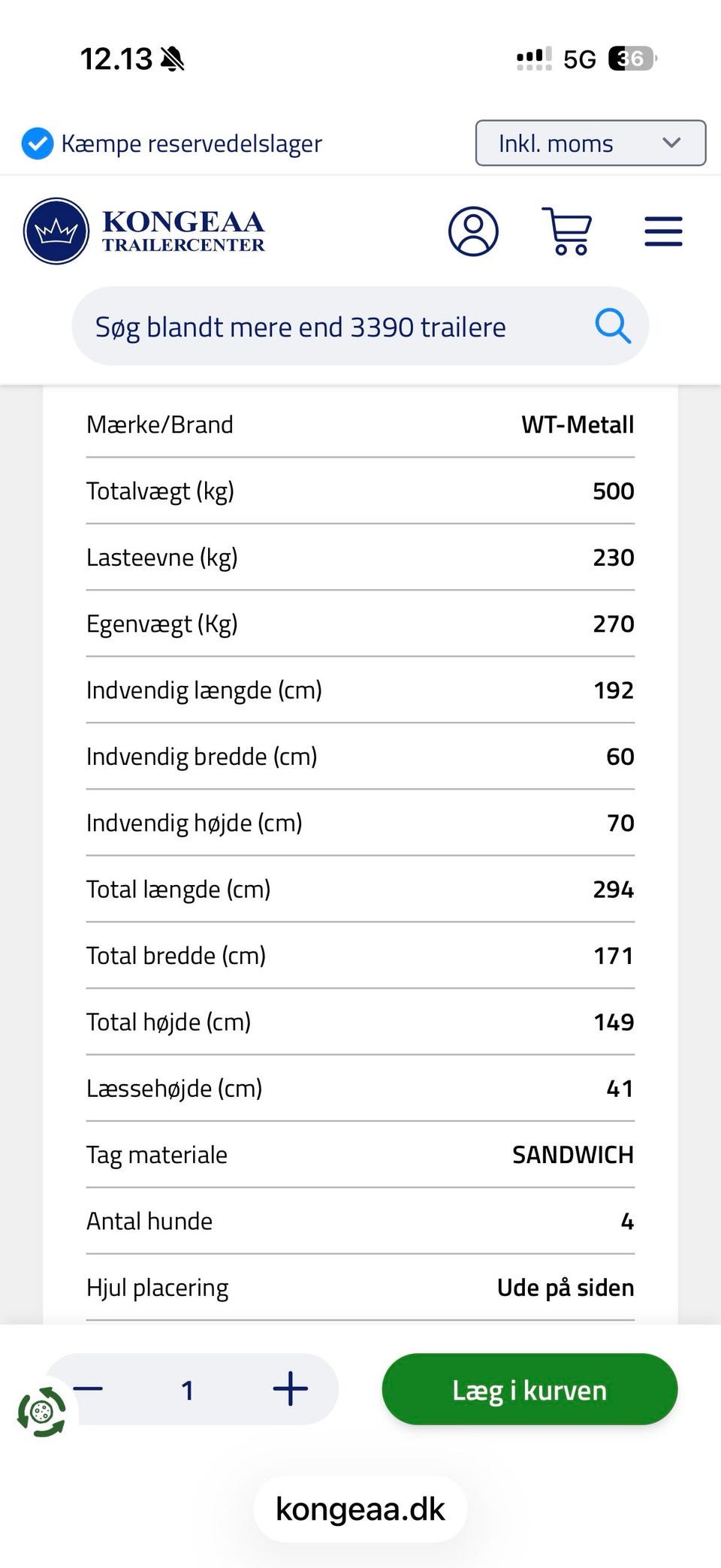Expand the Inkl. moms dropdown
721x1568 pixels.
coord(590,143)
